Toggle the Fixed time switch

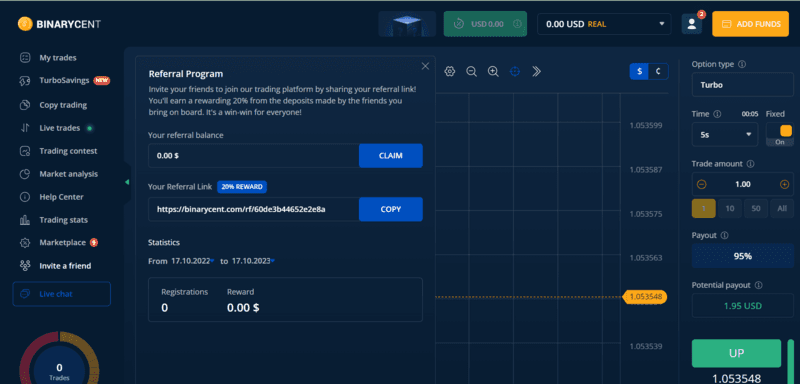coord(780,135)
